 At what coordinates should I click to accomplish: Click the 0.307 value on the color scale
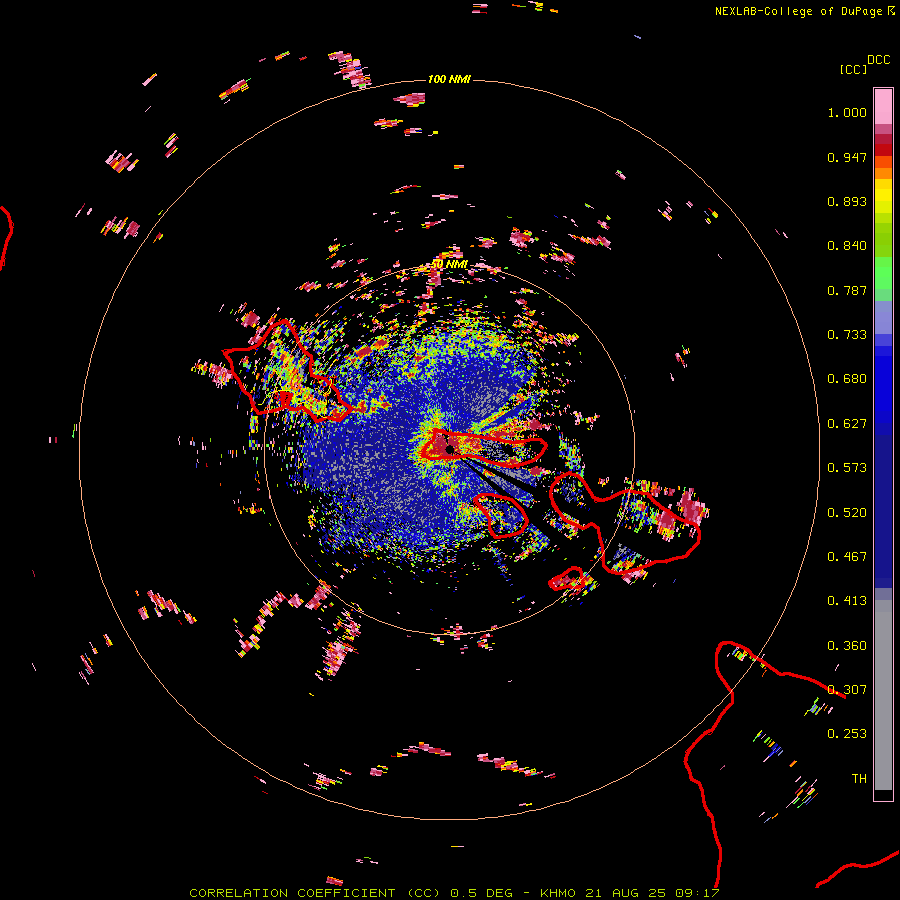coord(847,690)
